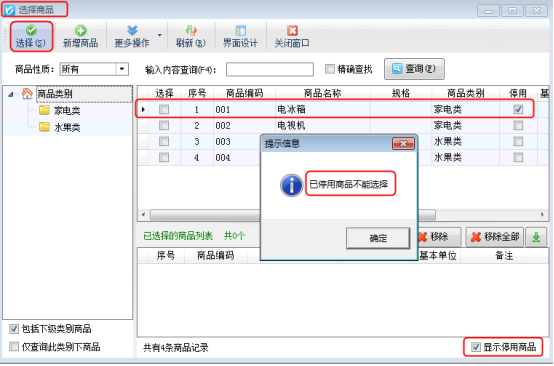This screenshot has width=554, height=366.
Task: Uncheck 包括下级类别商品 option
Action: coord(14,329)
